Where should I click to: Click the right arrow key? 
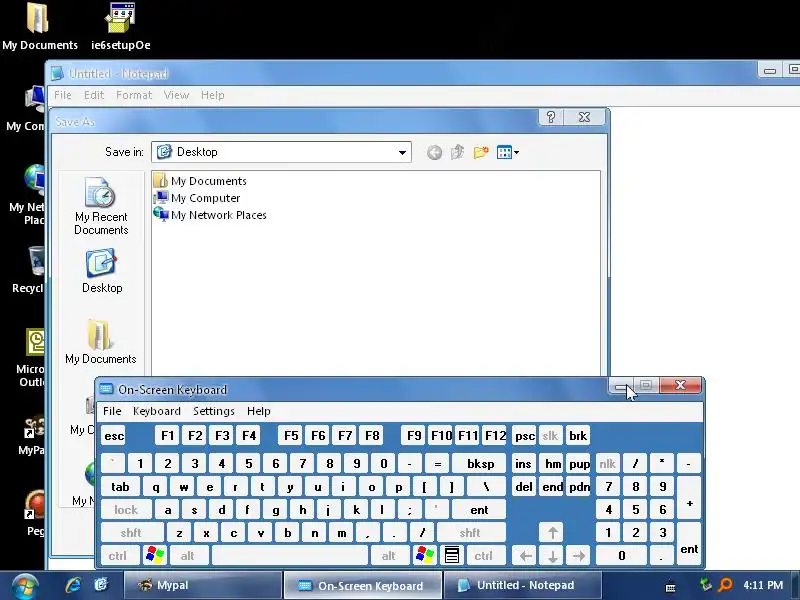pos(578,556)
